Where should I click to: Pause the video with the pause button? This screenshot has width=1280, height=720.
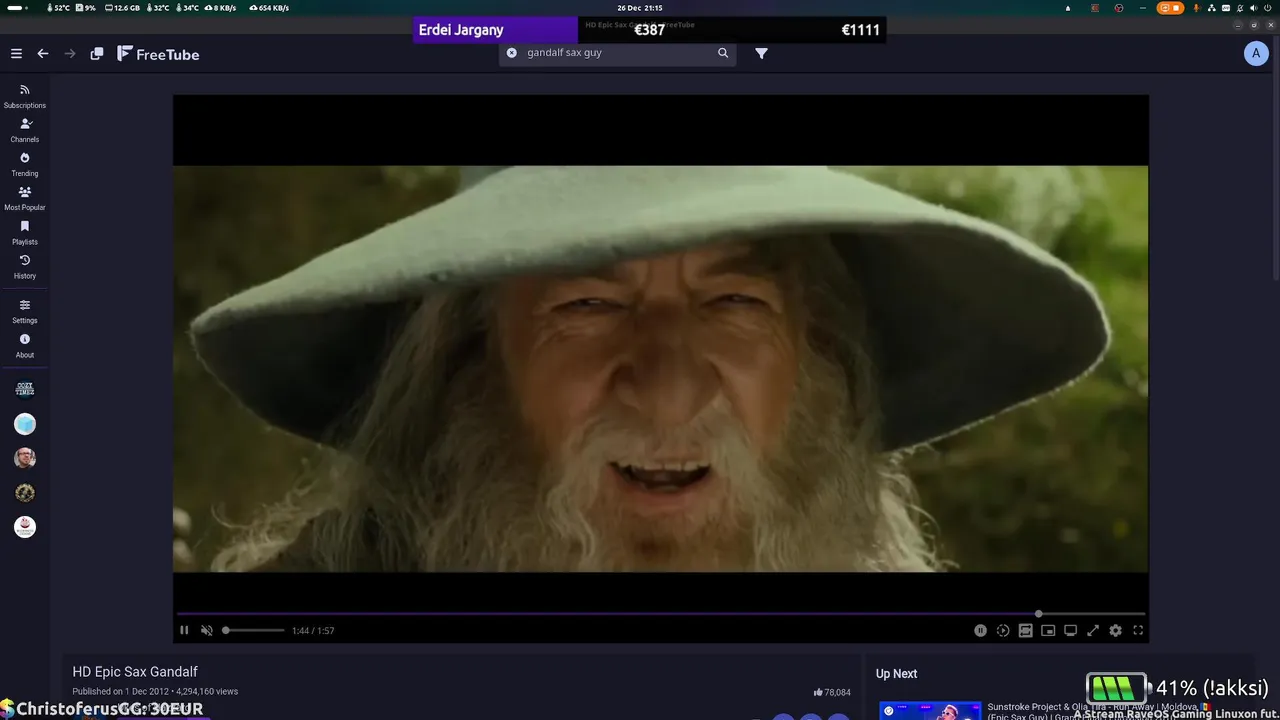click(184, 630)
